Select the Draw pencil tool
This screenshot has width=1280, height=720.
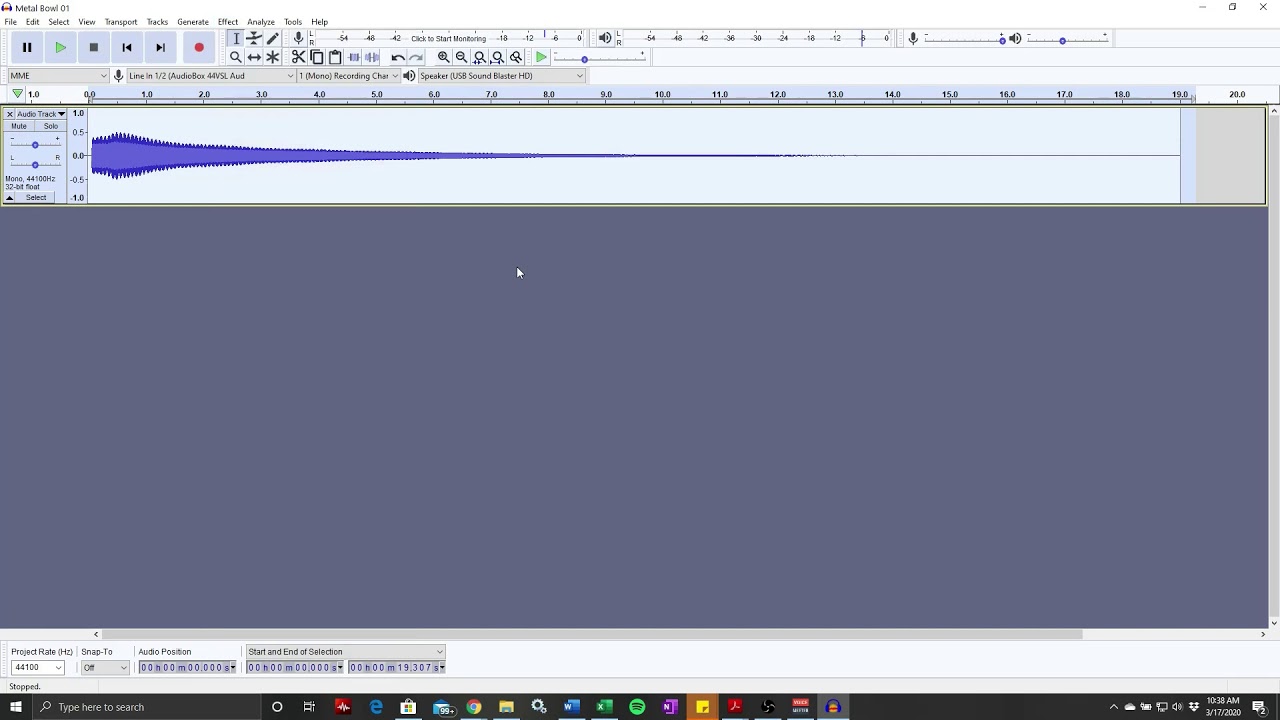click(273, 38)
